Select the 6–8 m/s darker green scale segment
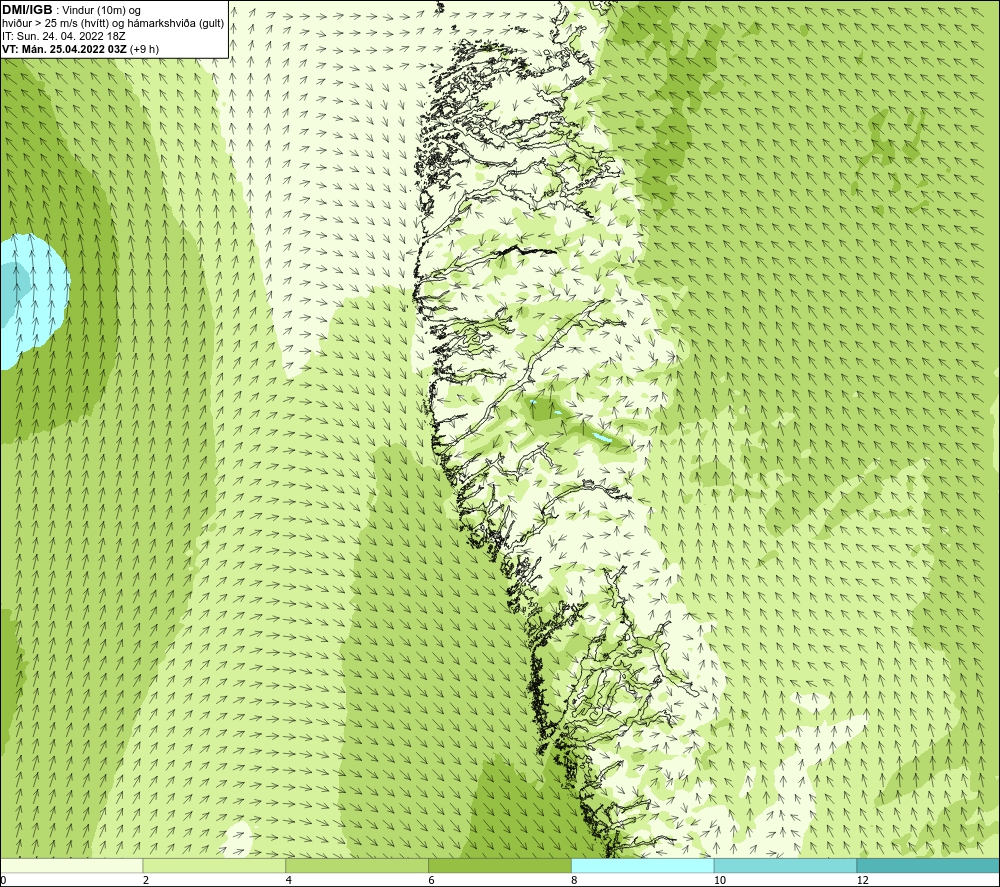Viewport: 1000px width, 887px height. click(500, 865)
